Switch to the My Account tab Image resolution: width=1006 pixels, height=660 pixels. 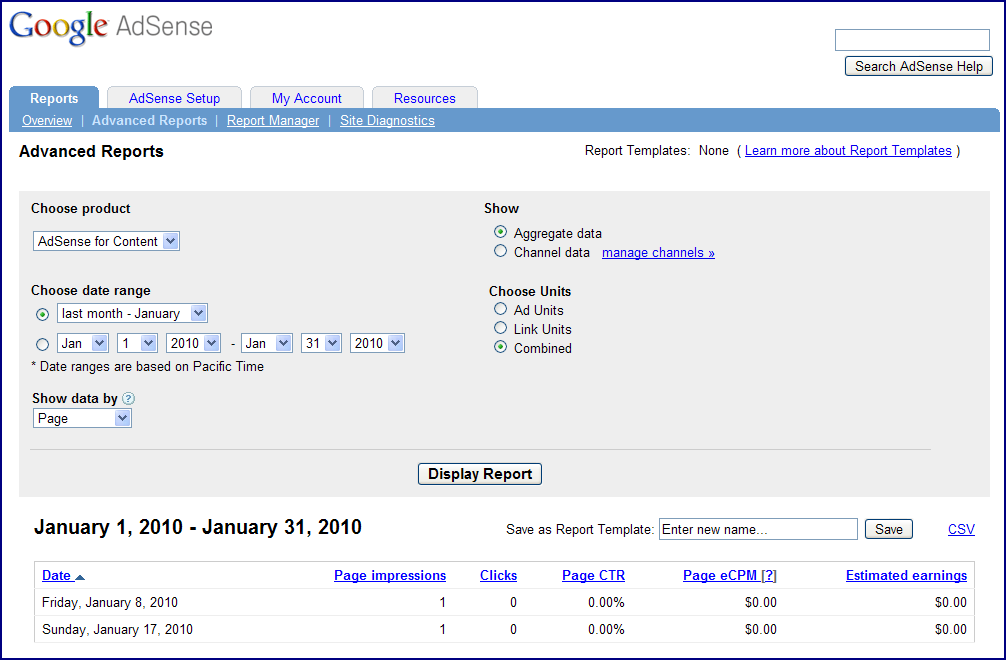[307, 98]
